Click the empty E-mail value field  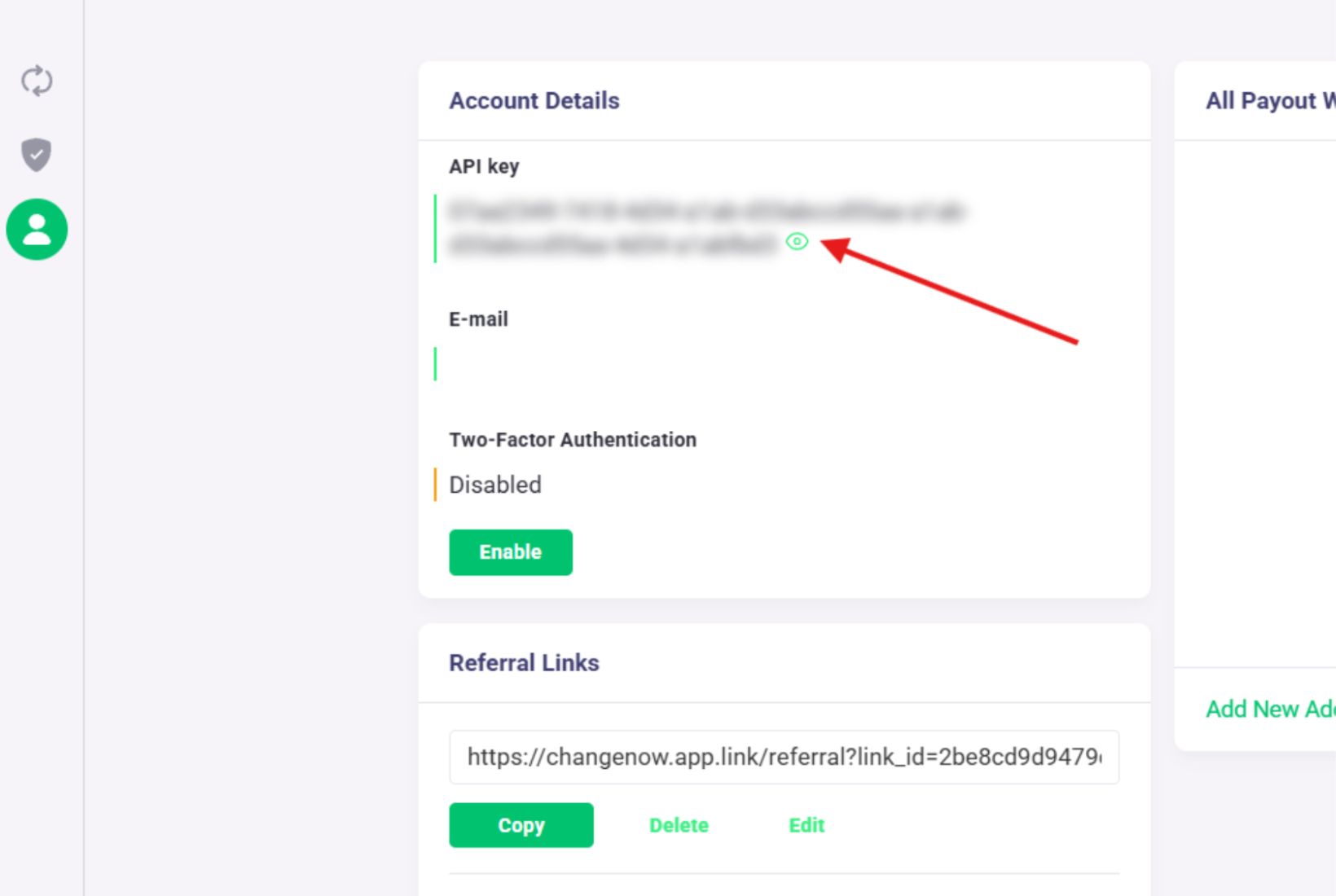tap(782, 364)
